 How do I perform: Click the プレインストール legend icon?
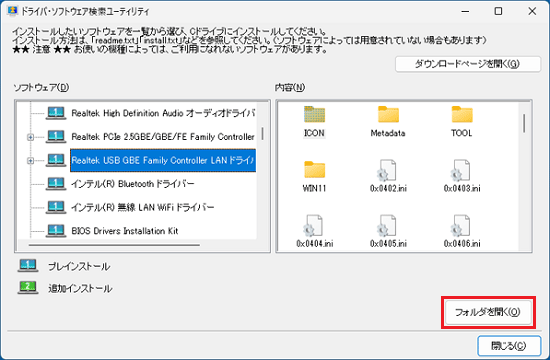(28, 266)
